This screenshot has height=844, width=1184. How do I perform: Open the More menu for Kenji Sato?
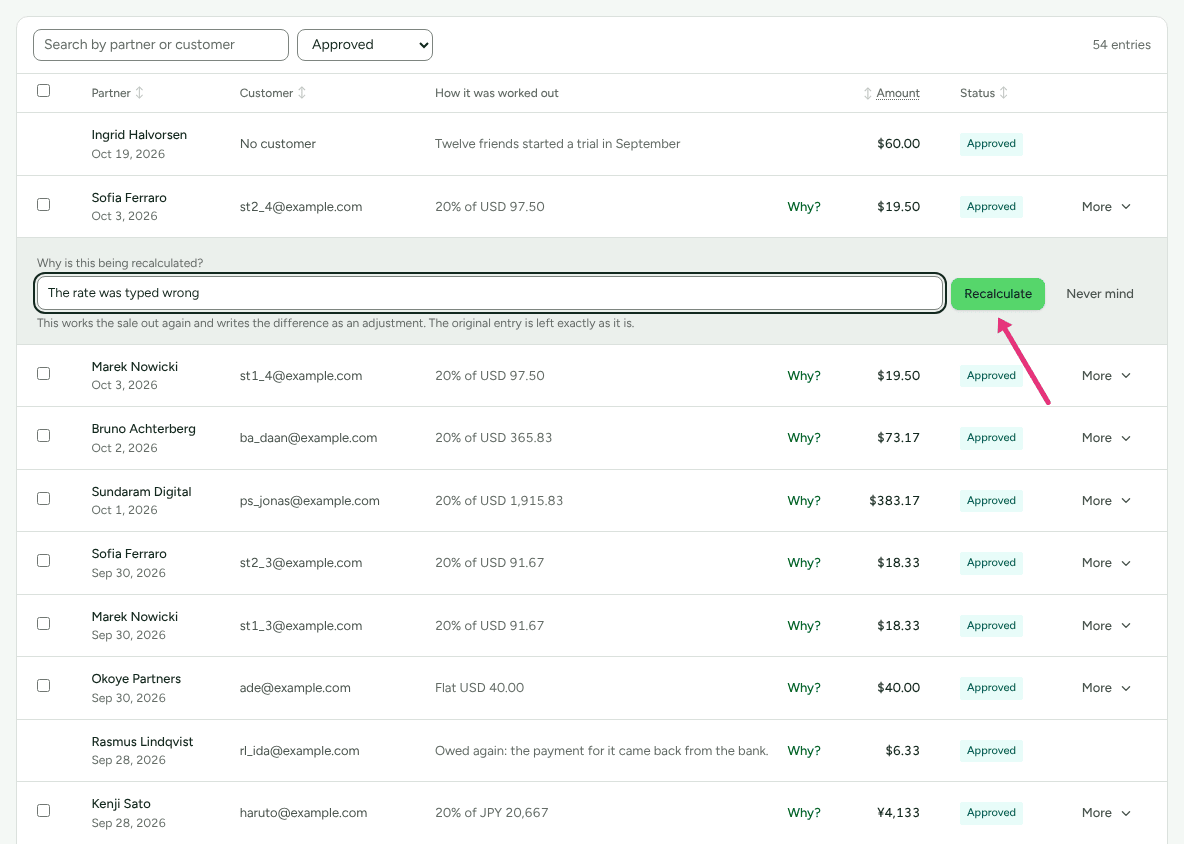click(x=1105, y=813)
